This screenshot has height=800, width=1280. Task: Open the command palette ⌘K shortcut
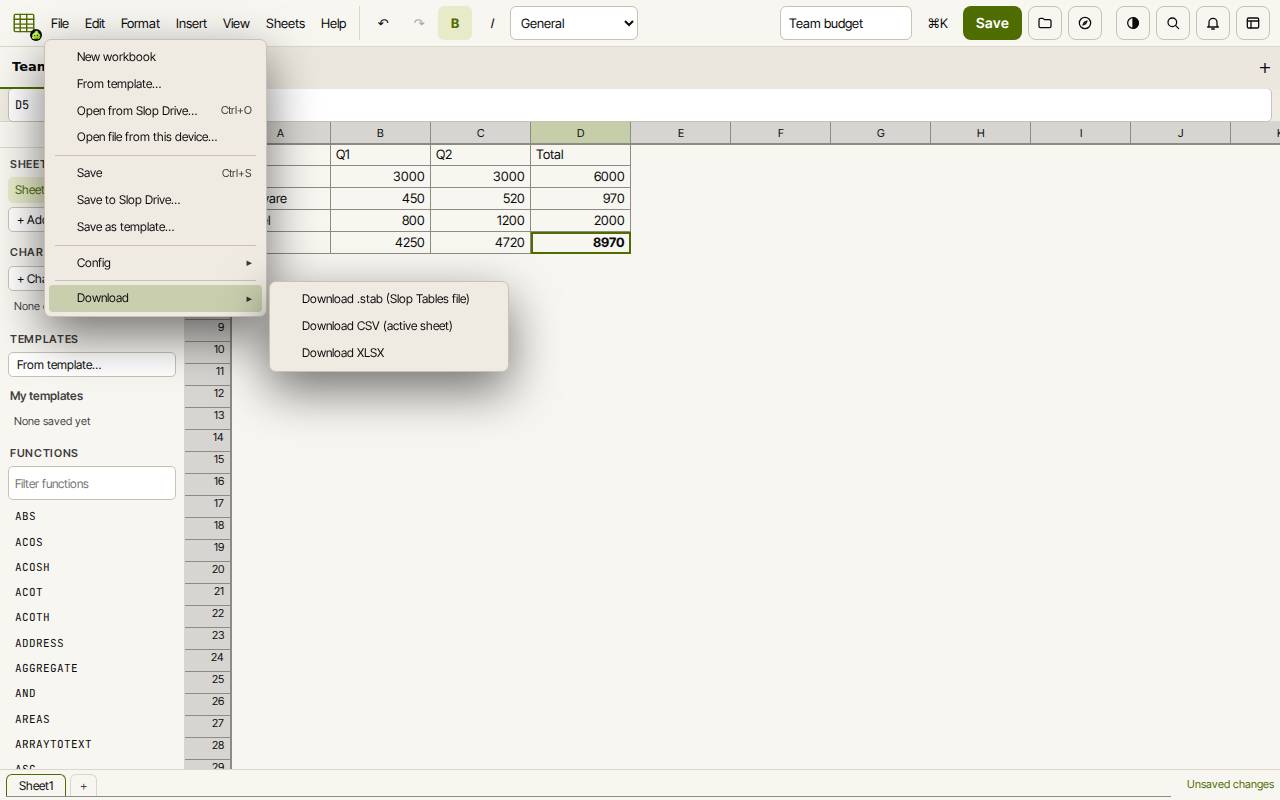938,23
